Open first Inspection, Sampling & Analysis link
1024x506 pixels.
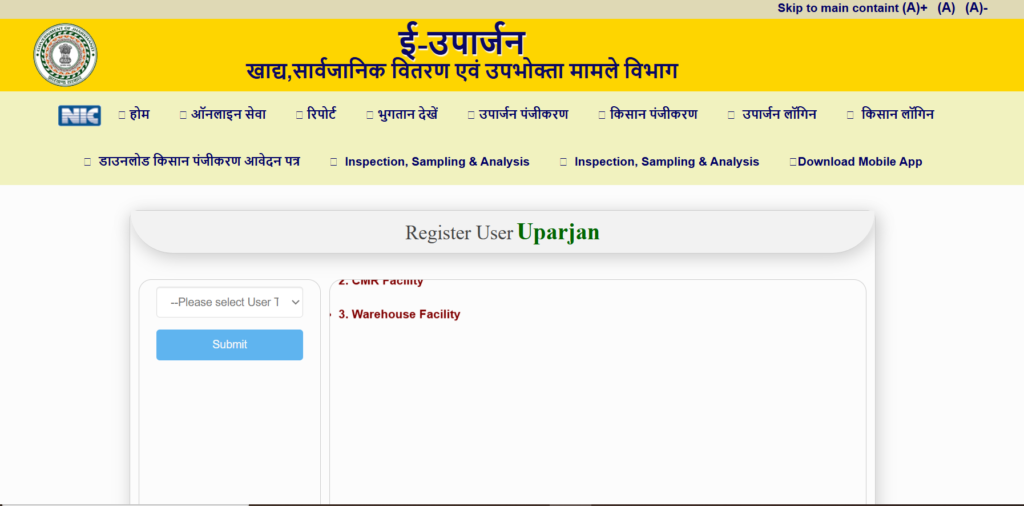(430, 161)
